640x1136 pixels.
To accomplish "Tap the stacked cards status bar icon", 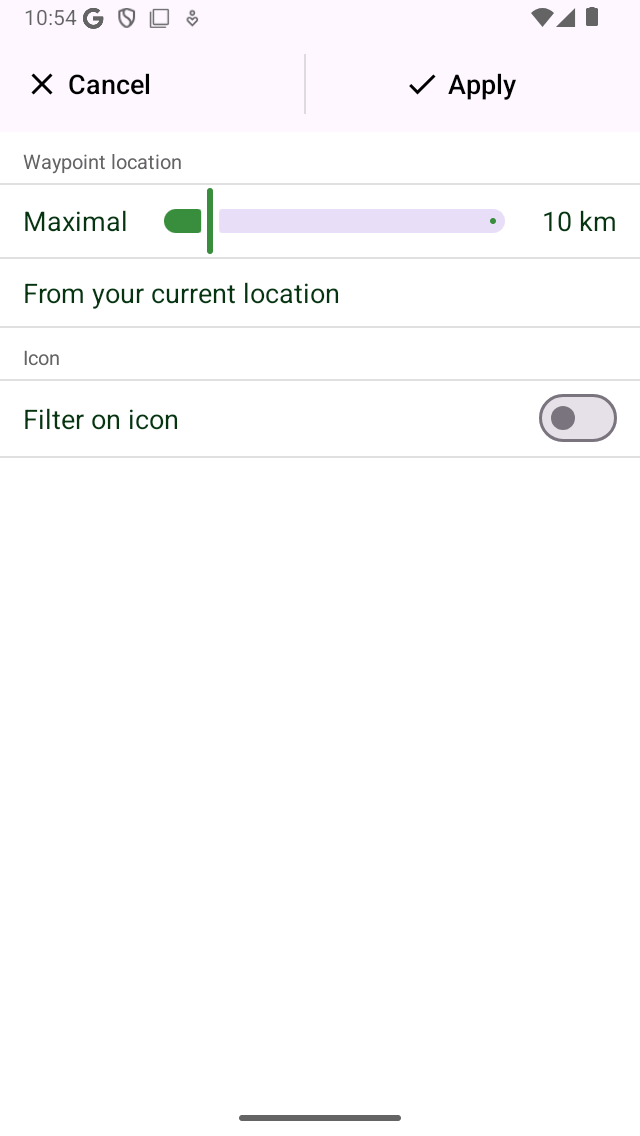I will coord(159,18).
